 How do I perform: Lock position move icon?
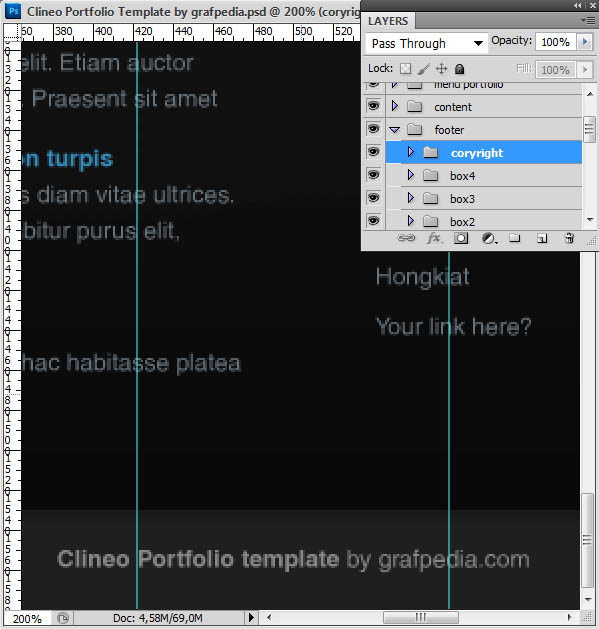441,69
